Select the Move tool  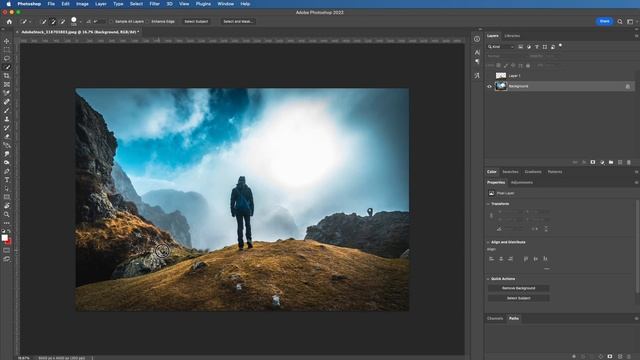click(7, 41)
